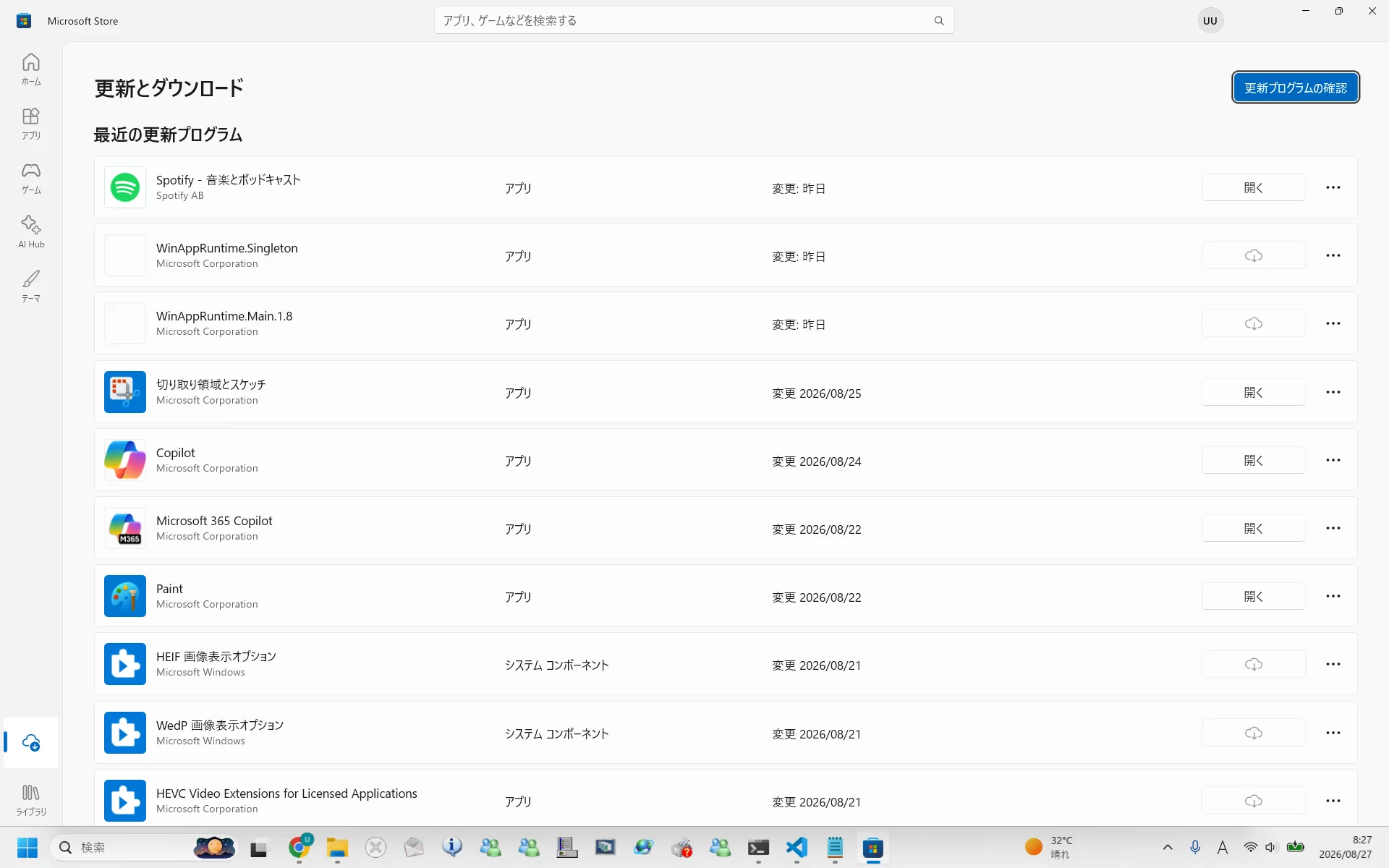
Task: Open more options for WebP 画像表示オプション row
Action: pyautogui.click(x=1333, y=733)
